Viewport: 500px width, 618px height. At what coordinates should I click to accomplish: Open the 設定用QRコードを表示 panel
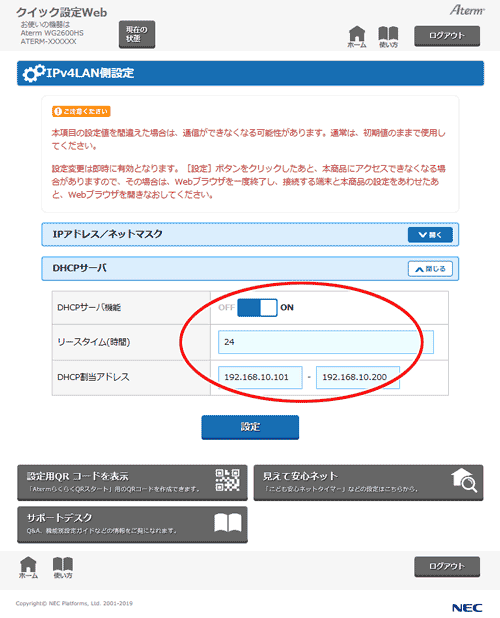click(x=132, y=482)
